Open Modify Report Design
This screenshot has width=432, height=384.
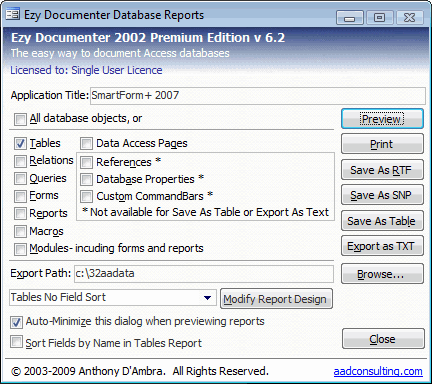[x=276, y=299]
